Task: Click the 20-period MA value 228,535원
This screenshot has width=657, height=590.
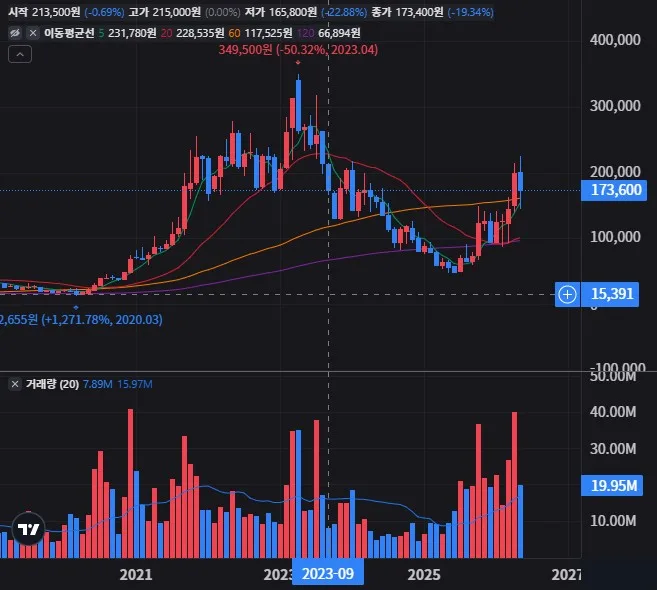Action: pyautogui.click(x=200, y=33)
